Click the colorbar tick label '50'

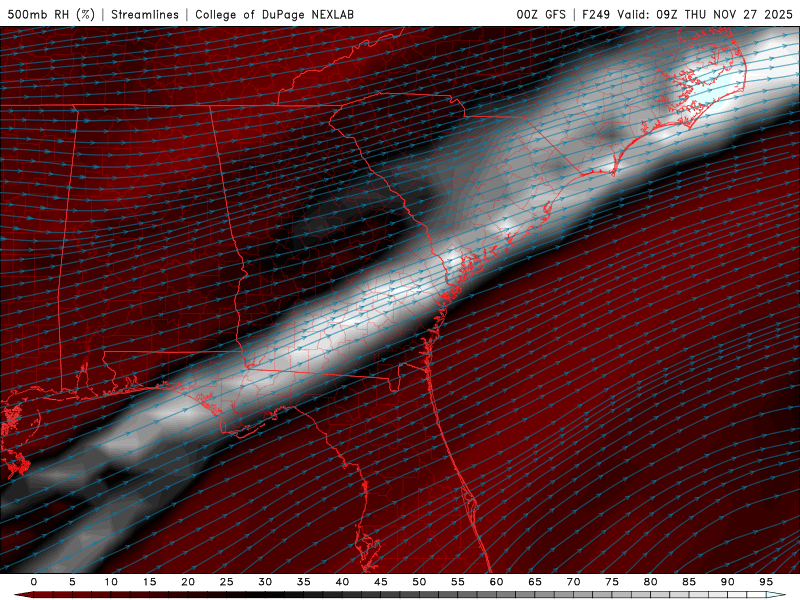[419, 582]
